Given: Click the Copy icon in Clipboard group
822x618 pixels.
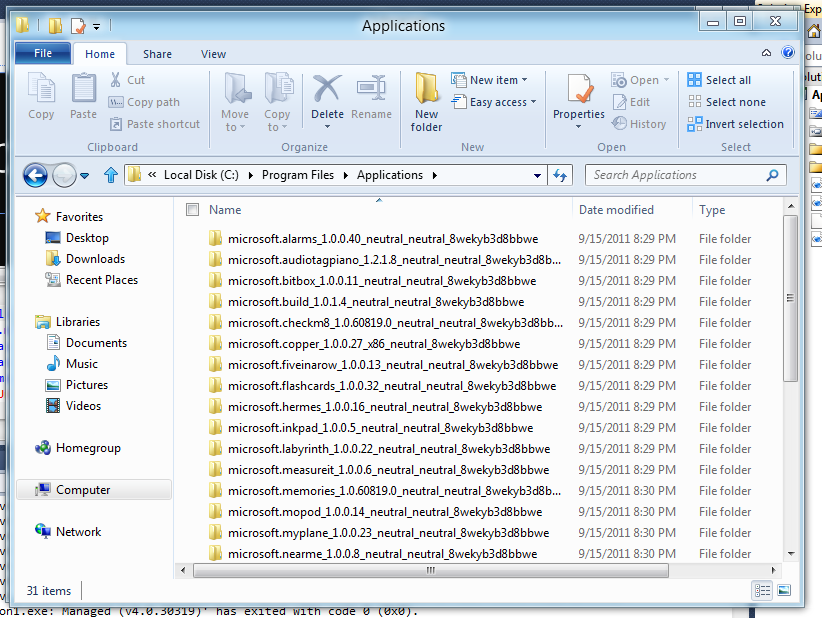Looking at the screenshot, I should coord(41,88).
